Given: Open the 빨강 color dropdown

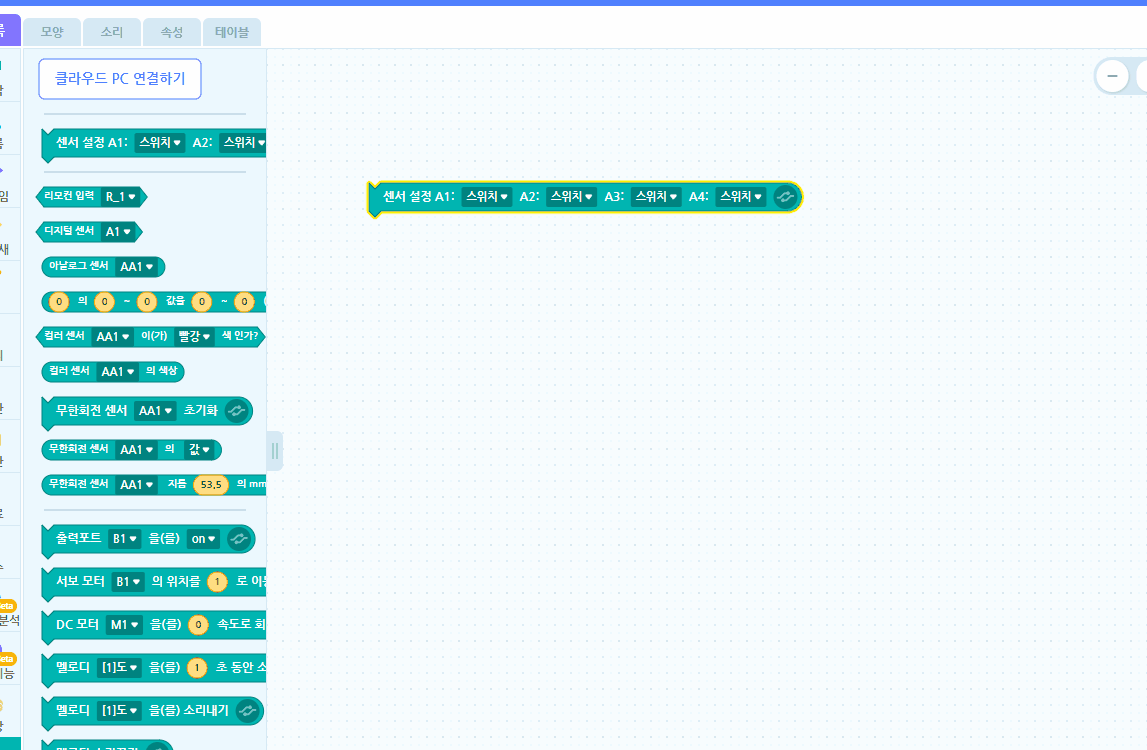Looking at the screenshot, I should pos(195,337).
